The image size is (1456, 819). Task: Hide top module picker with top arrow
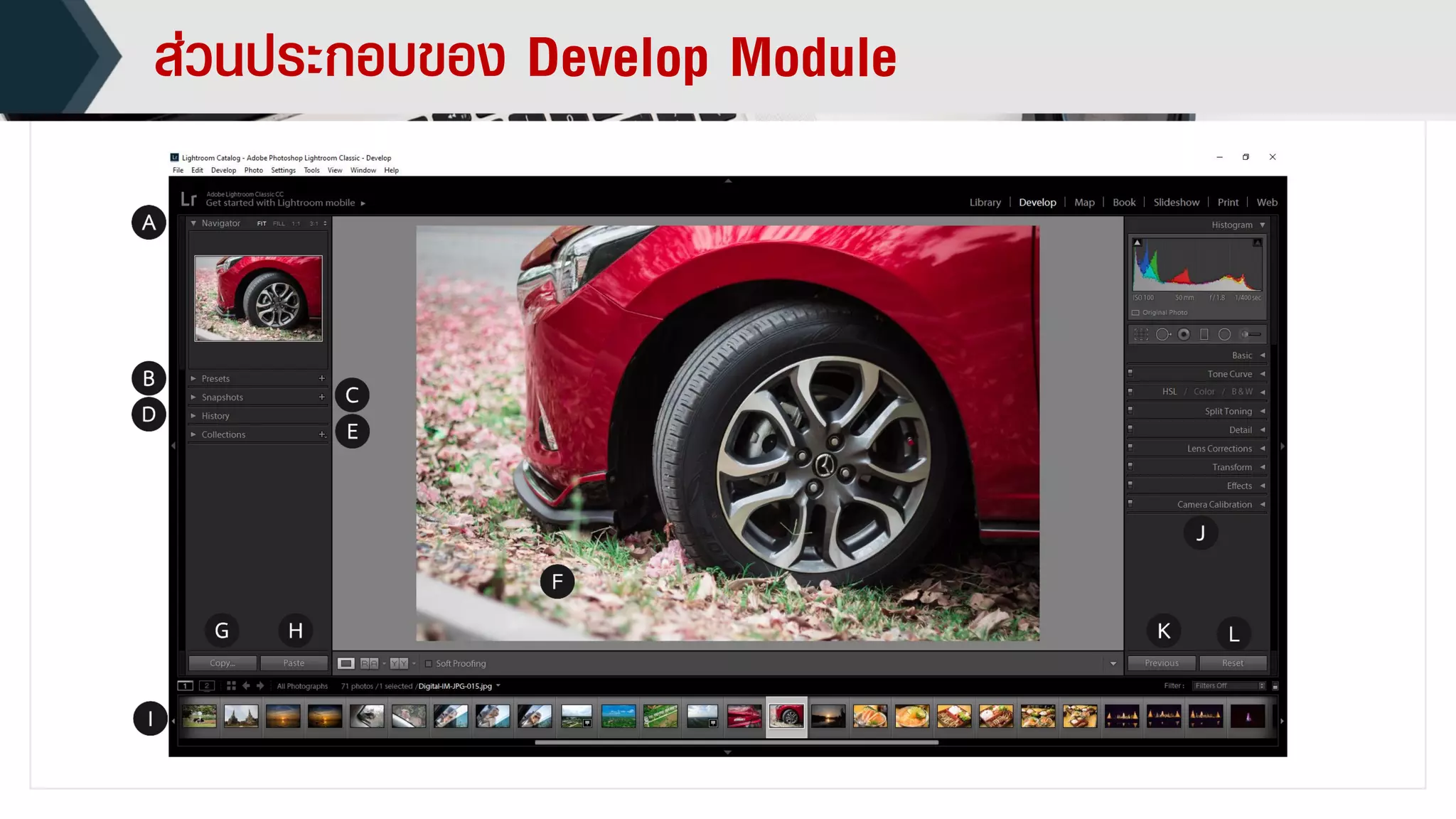pos(728,181)
